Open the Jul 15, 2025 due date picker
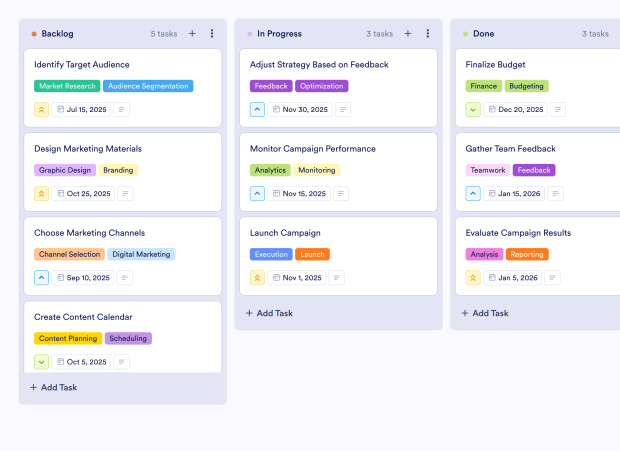The image size is (620, 451). tap(80, 110)
